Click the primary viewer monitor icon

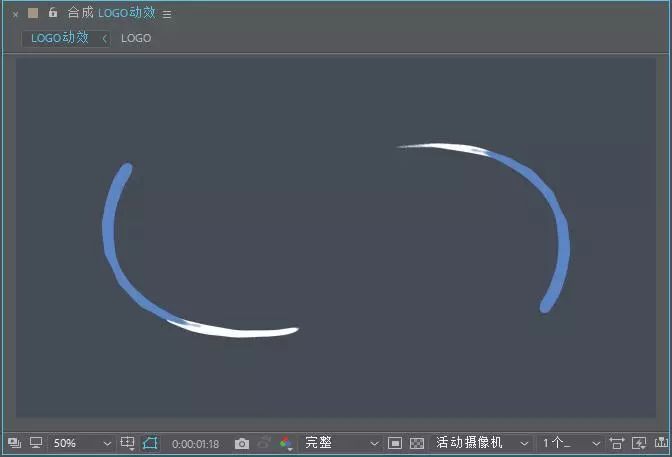36,442
